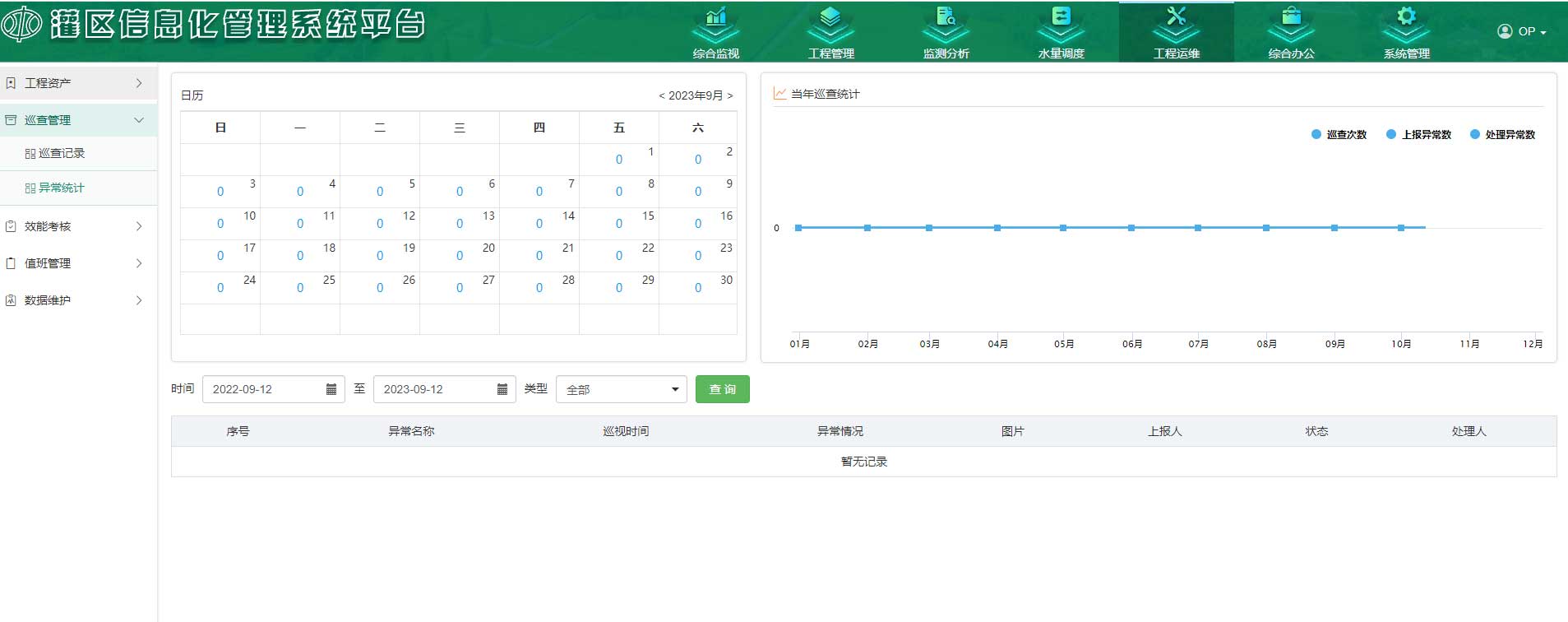Toggle 上报异常数 legend series
Image resolution: width=1568 pixels, height=622 pixels.
(1418, 134)
